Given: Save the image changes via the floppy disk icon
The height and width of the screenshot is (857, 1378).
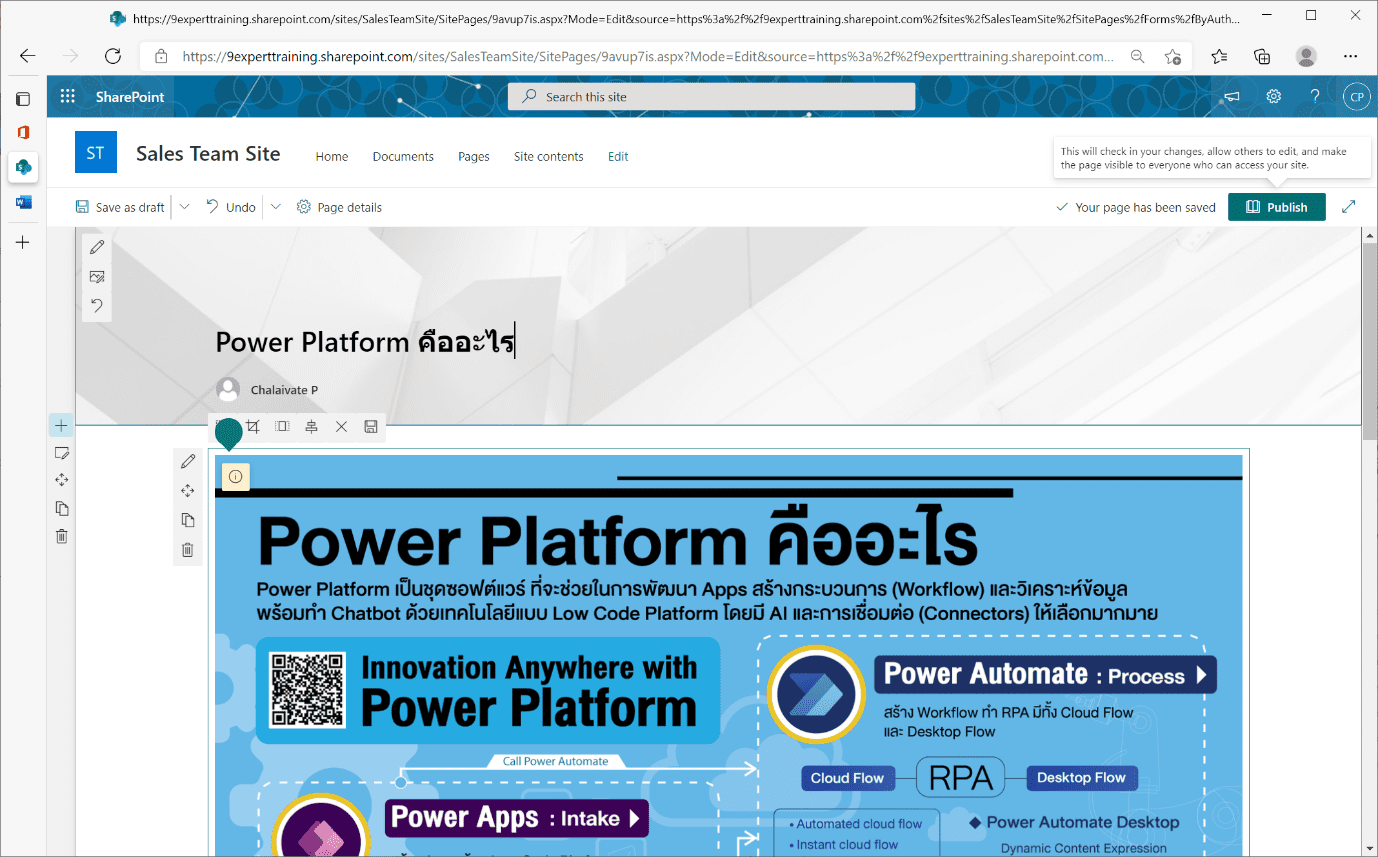Looking at the screenshot, I should pos(371,427).
